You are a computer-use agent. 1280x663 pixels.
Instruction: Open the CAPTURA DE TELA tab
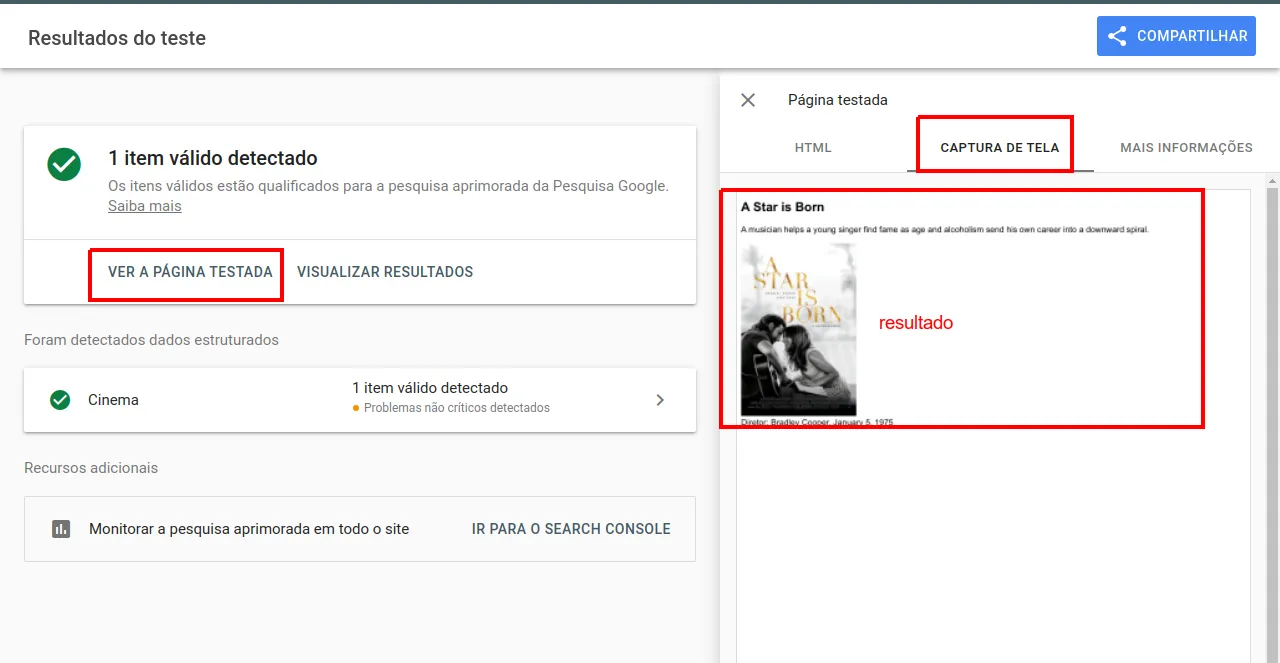[x=1000, y=147]
